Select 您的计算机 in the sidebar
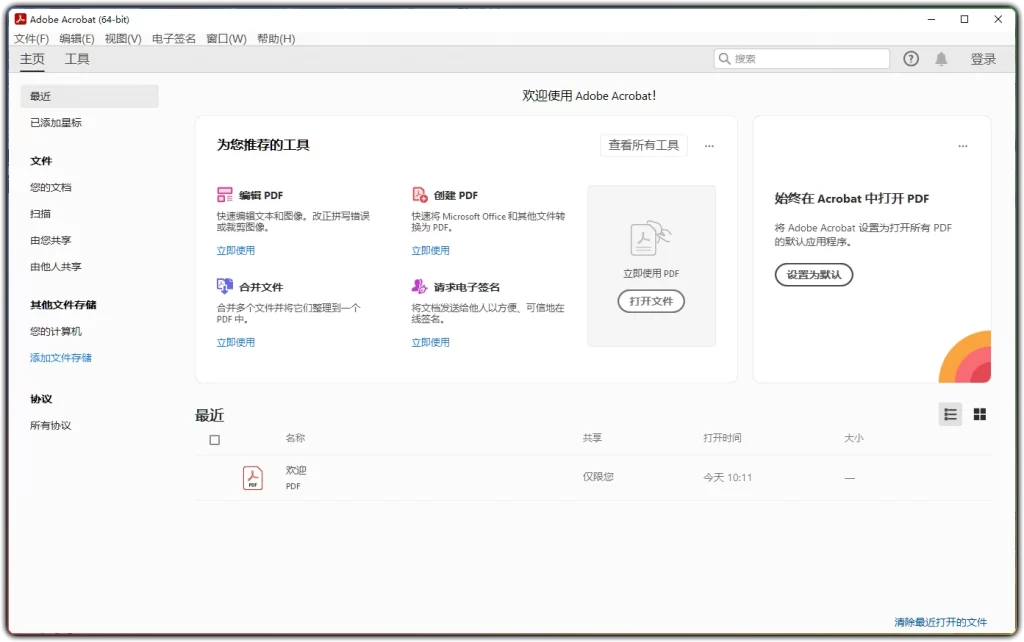1024x642 pixels. tap(56, 331)
